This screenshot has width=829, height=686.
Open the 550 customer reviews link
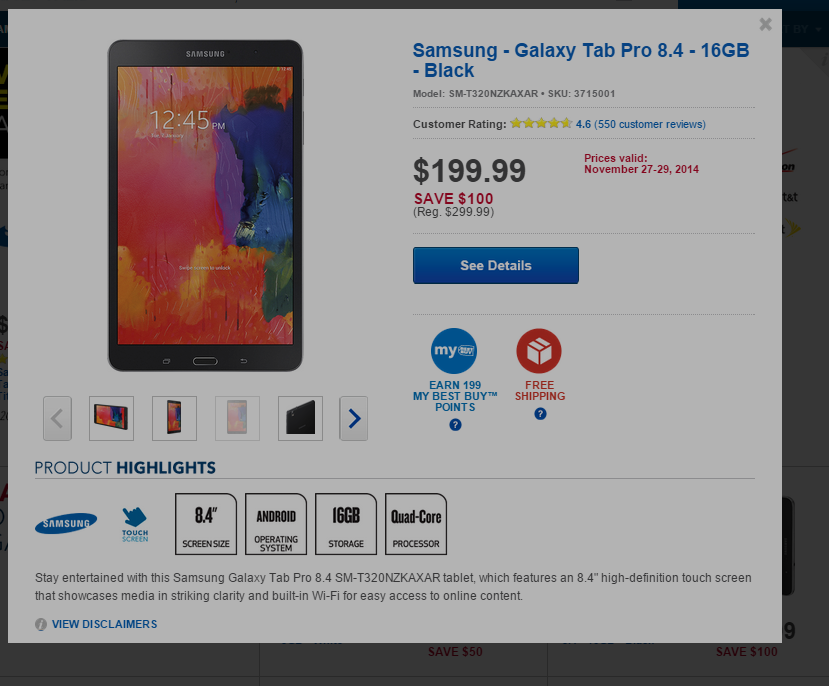point(650,124)
